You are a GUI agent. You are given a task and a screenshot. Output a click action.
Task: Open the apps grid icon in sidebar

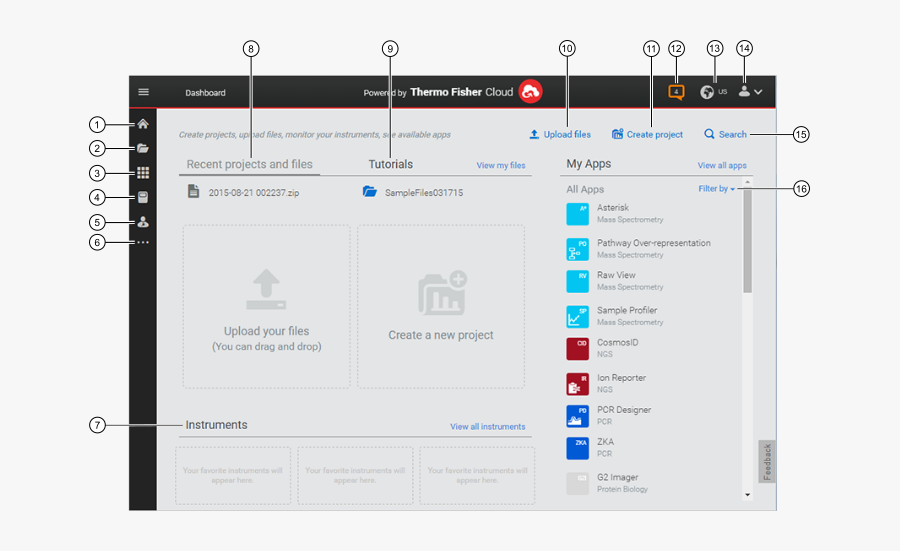click(x=143, y=173)
